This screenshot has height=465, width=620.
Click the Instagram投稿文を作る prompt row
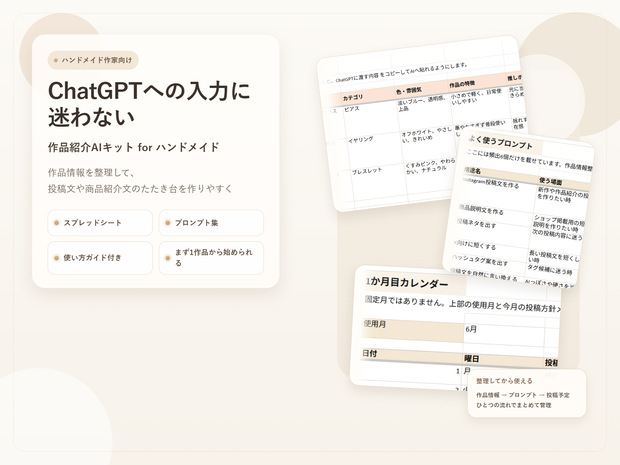(x=491, y=183)
